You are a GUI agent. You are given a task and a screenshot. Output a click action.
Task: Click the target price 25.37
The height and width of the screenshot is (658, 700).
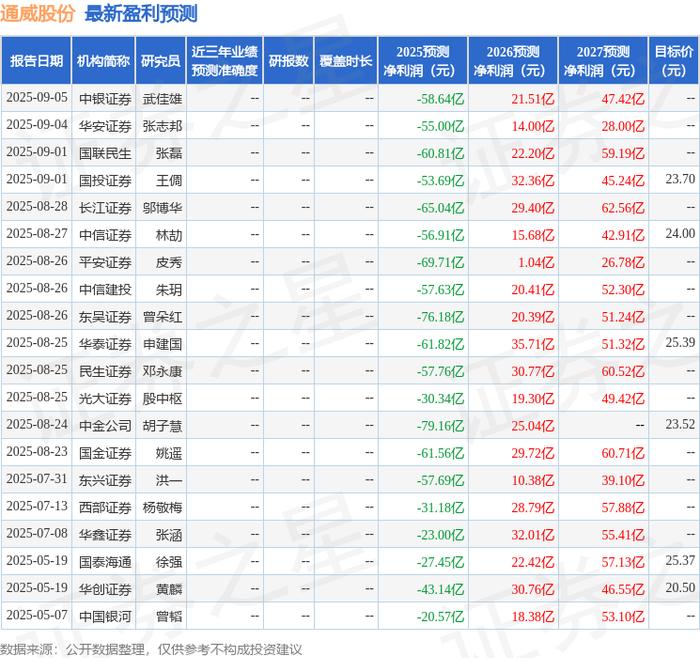680,561
